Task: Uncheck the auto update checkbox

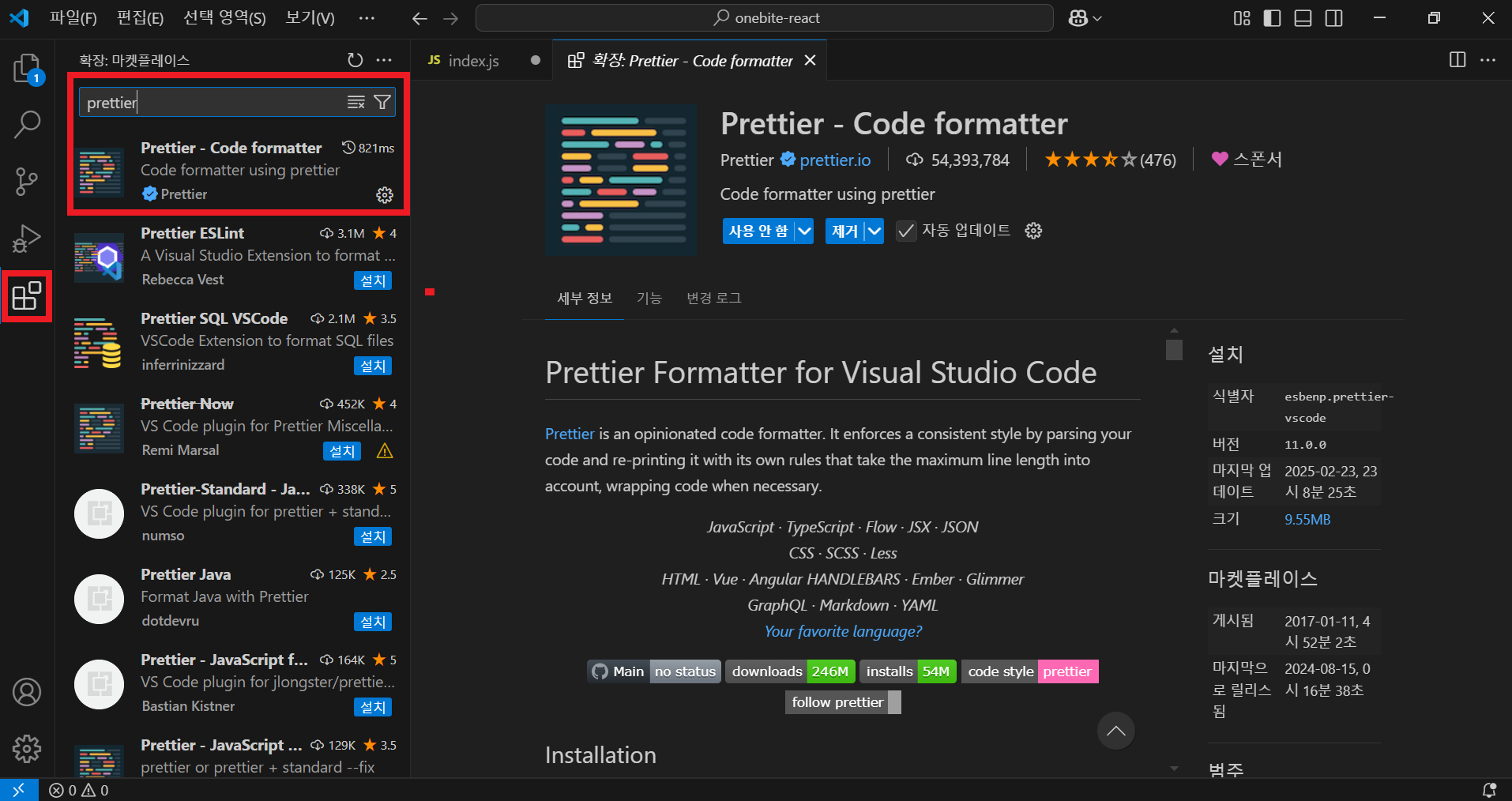Action: pos(906,231)
